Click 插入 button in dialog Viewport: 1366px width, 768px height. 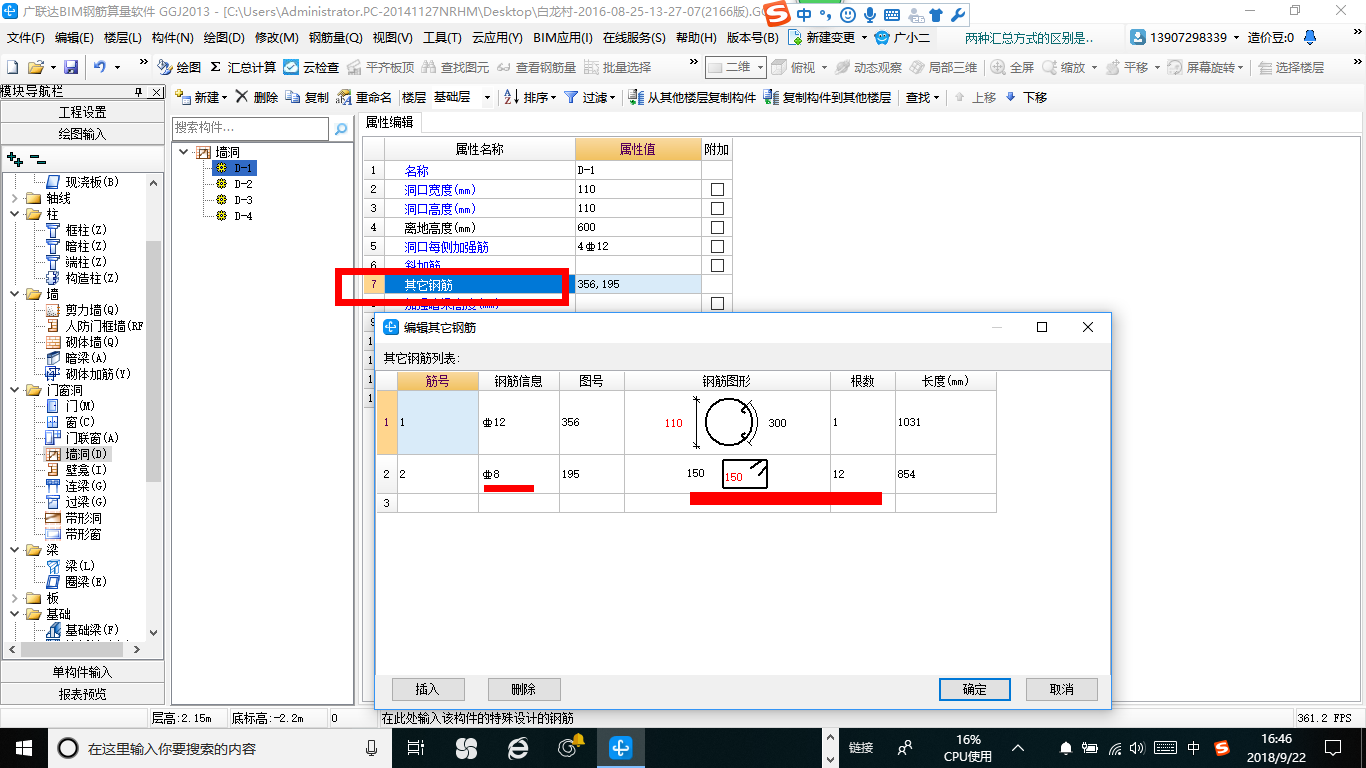point(427,689)
